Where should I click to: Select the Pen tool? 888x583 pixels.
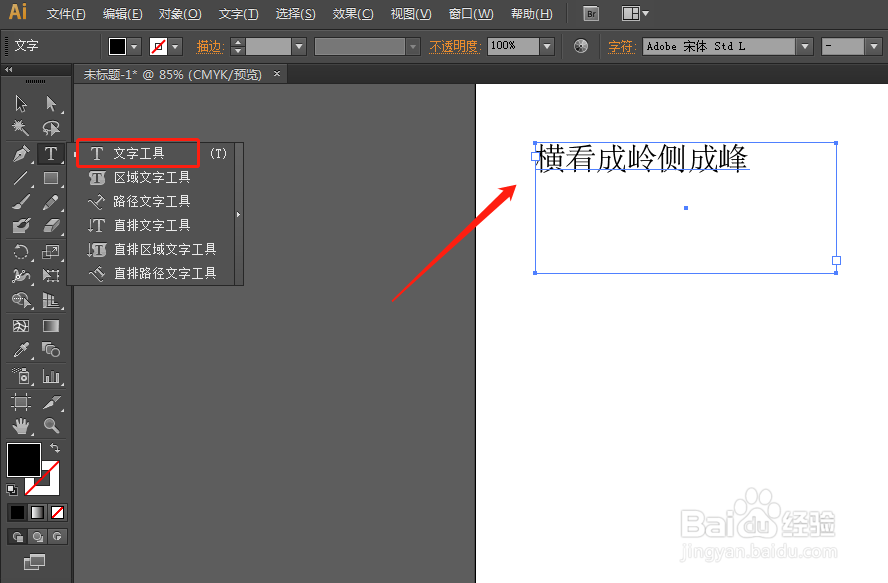pyautogui.click(x=21, y=154)
